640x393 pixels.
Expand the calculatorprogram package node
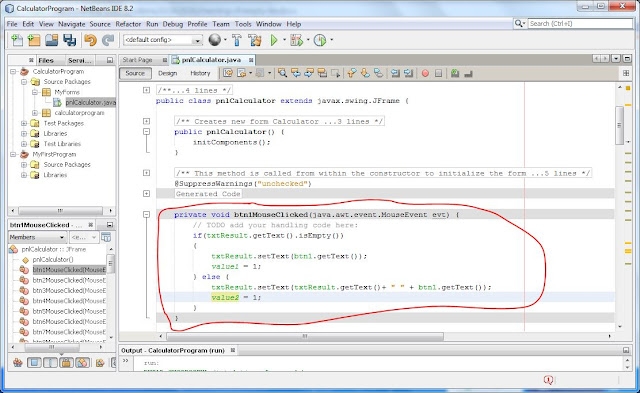tap(35, 113)
